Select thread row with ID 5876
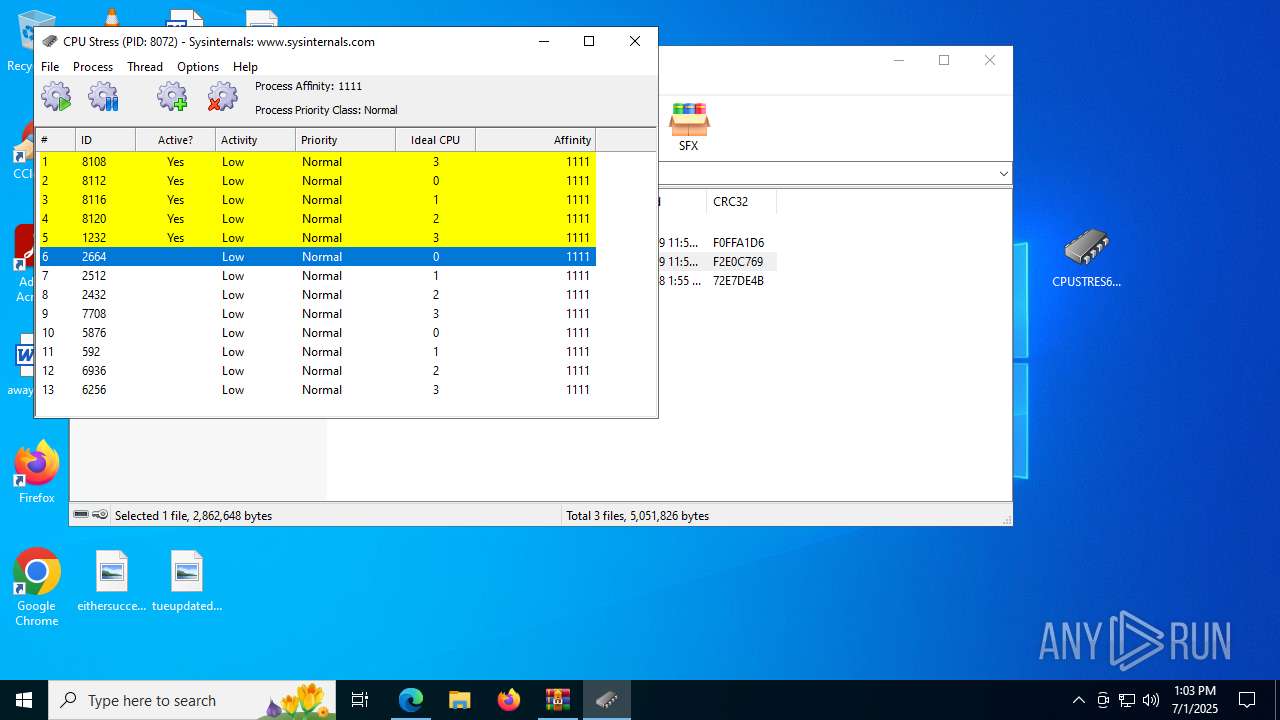The height and width of the screenshot is (720, 1280). pos(316,332)
